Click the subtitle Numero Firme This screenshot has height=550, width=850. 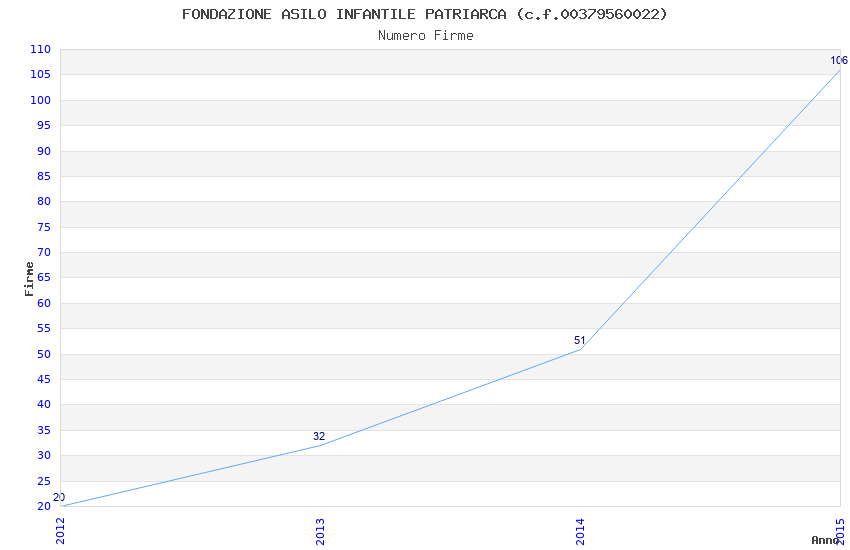pyautogui.click(x=426, y=36)
